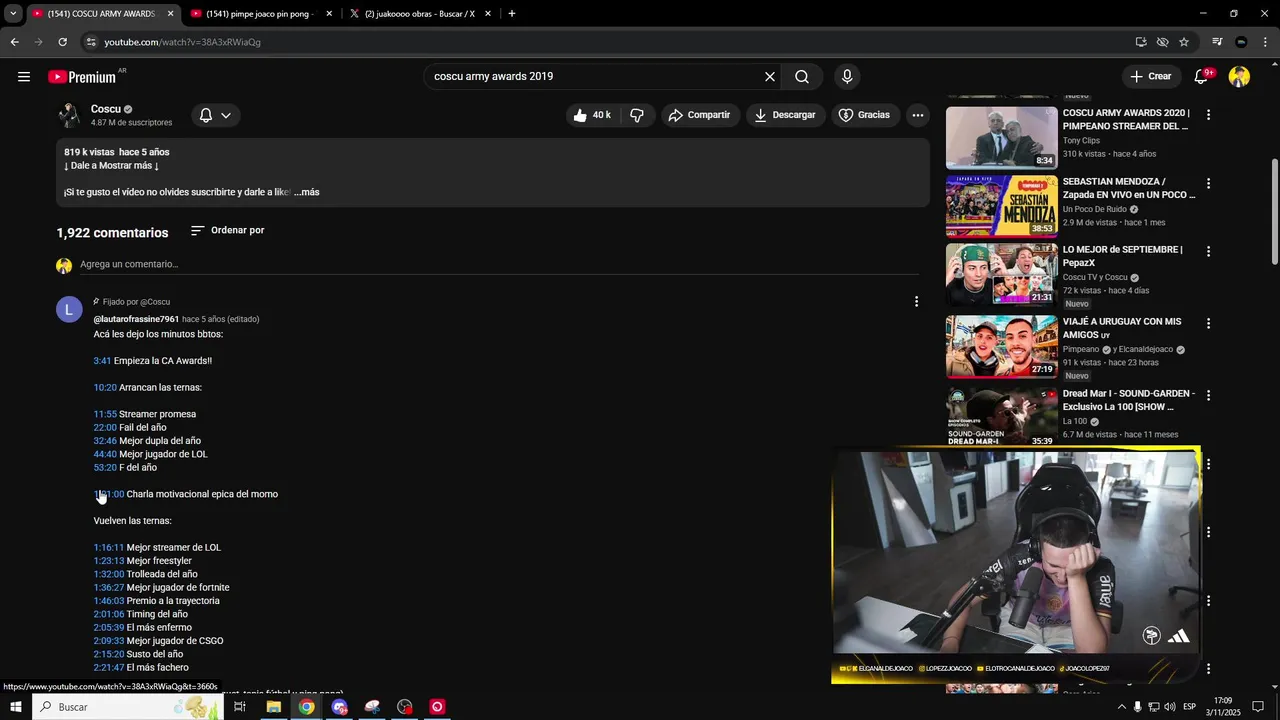Click Descargar download button
This screenshot has width=1280, height=720.
(x=785, y=115)
